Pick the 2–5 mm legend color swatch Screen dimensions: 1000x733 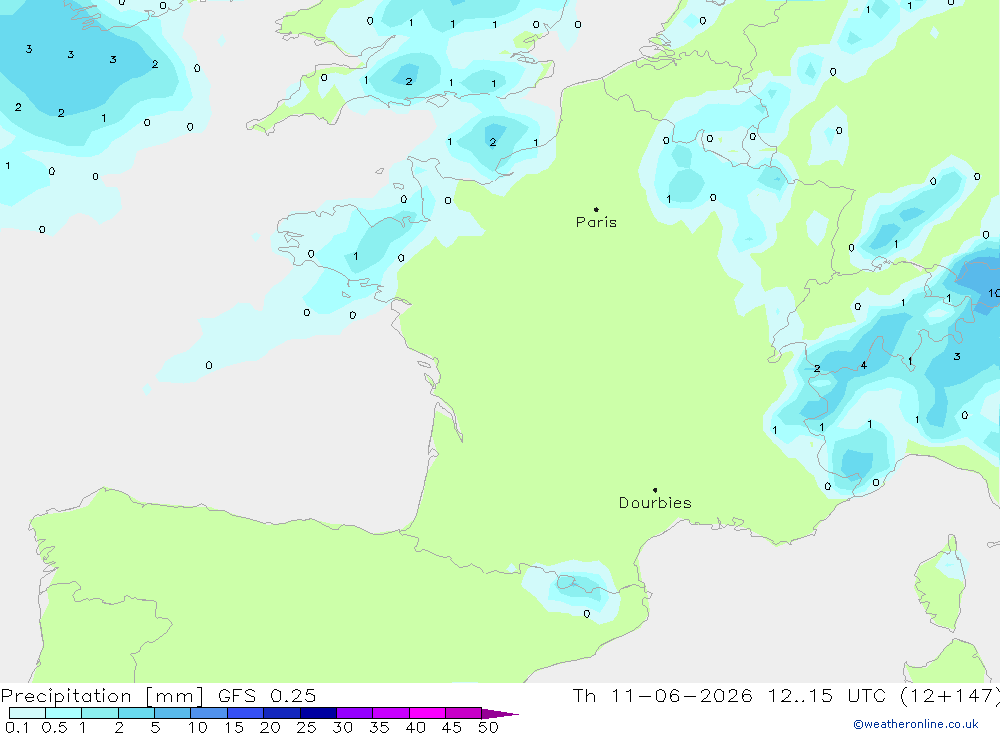[136, 713]
